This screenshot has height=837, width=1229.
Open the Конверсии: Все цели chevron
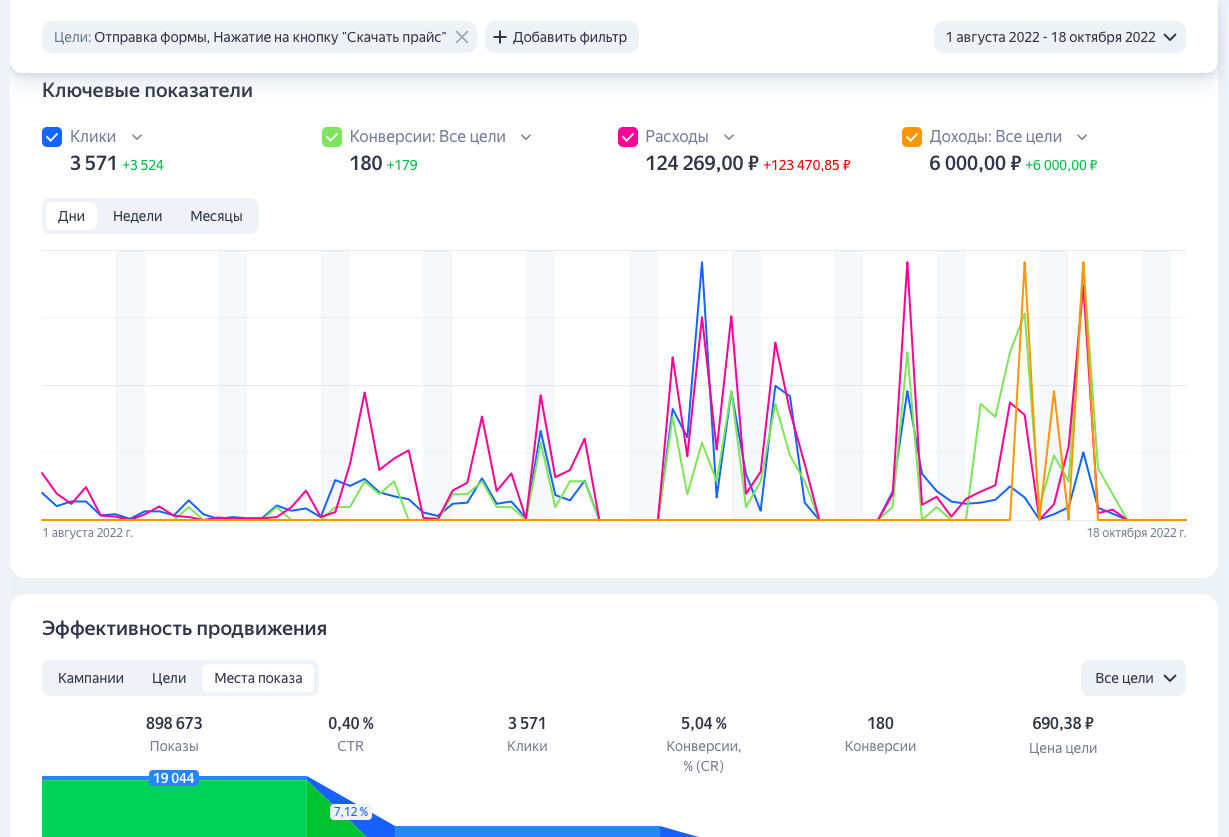(526, 137)
